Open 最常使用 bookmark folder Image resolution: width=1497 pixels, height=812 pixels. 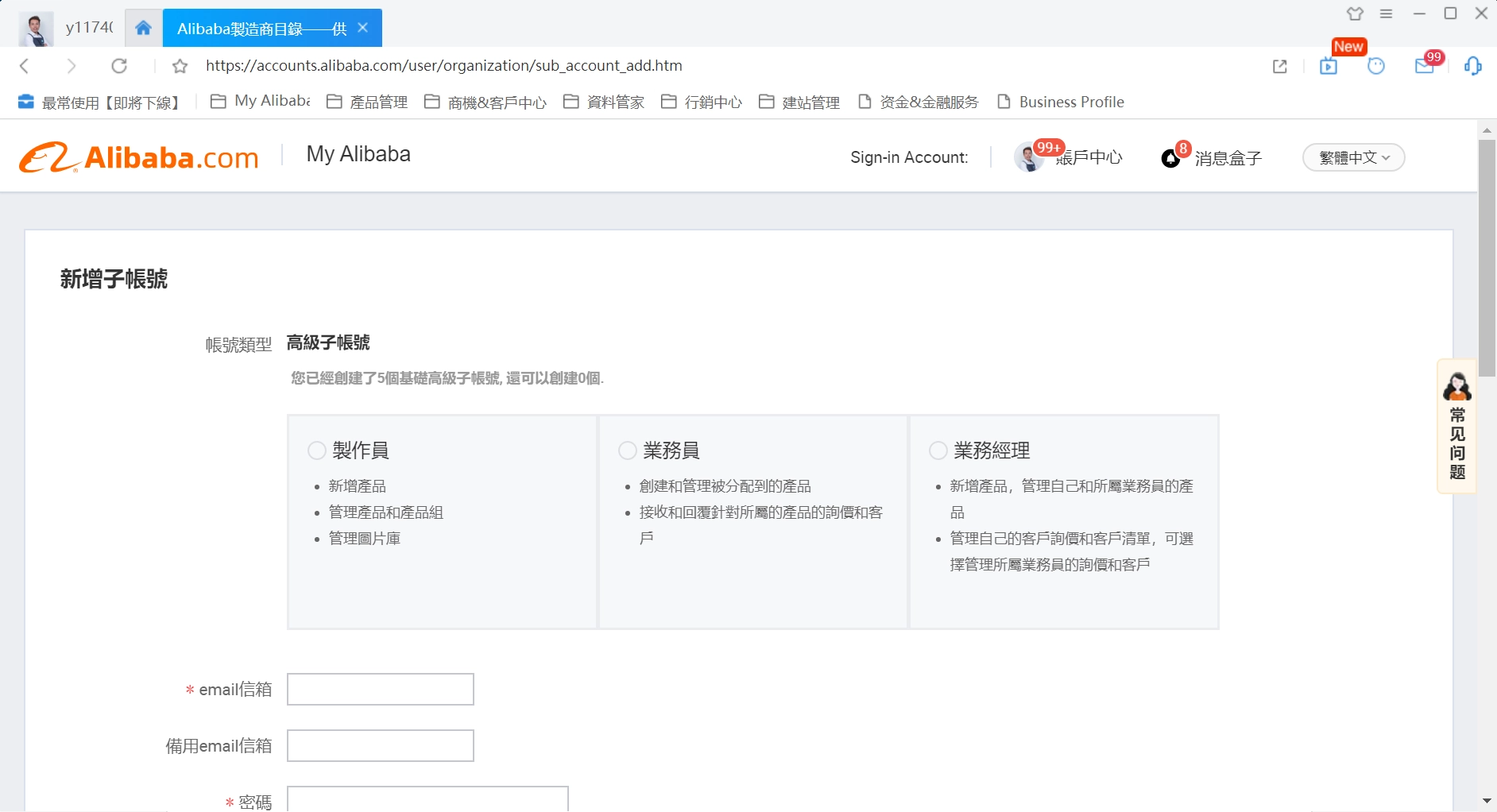[99, 102]
